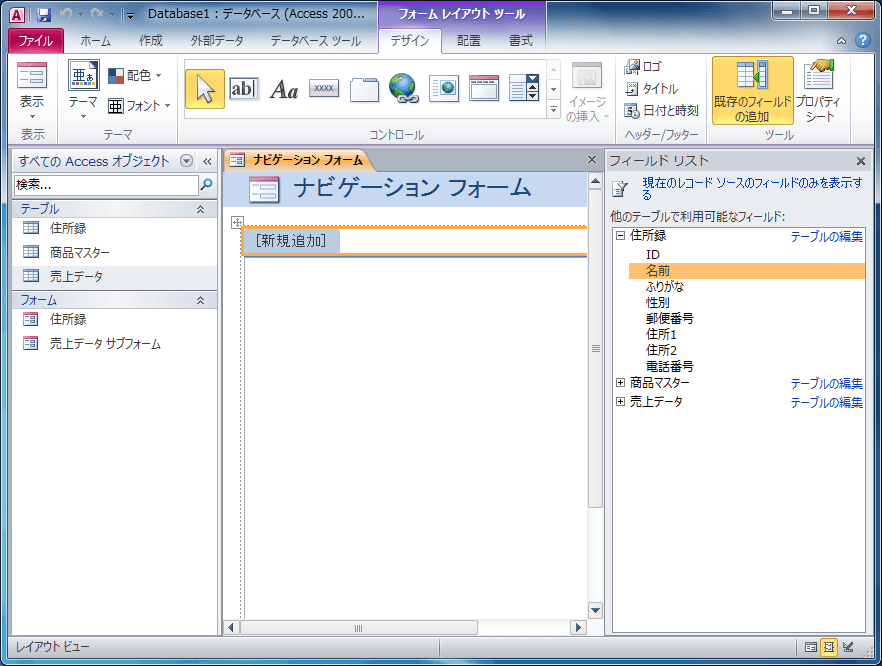Select the text box control
The width and height of the screenshot is (882, 666).
coord(244,89)
